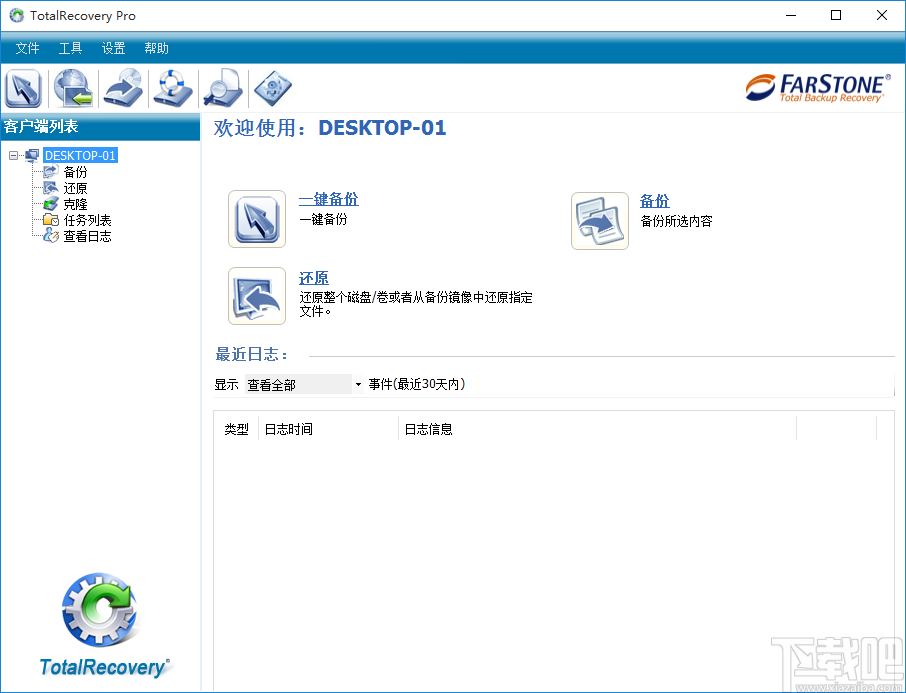
Task: Select the one-key backup toolbar icon
Action: 23,88
